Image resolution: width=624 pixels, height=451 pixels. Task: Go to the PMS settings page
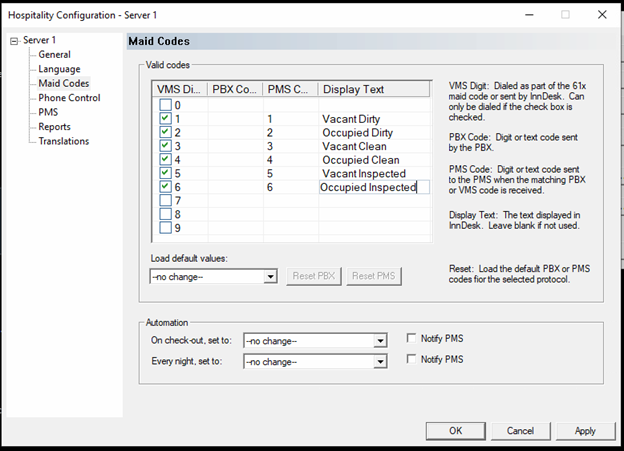(x=48, y=112)
